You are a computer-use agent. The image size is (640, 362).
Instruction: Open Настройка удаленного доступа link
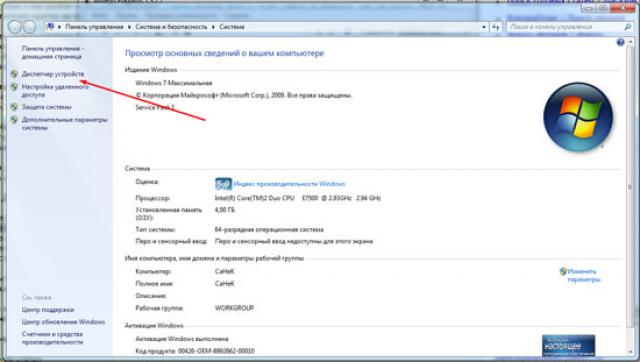55,91
